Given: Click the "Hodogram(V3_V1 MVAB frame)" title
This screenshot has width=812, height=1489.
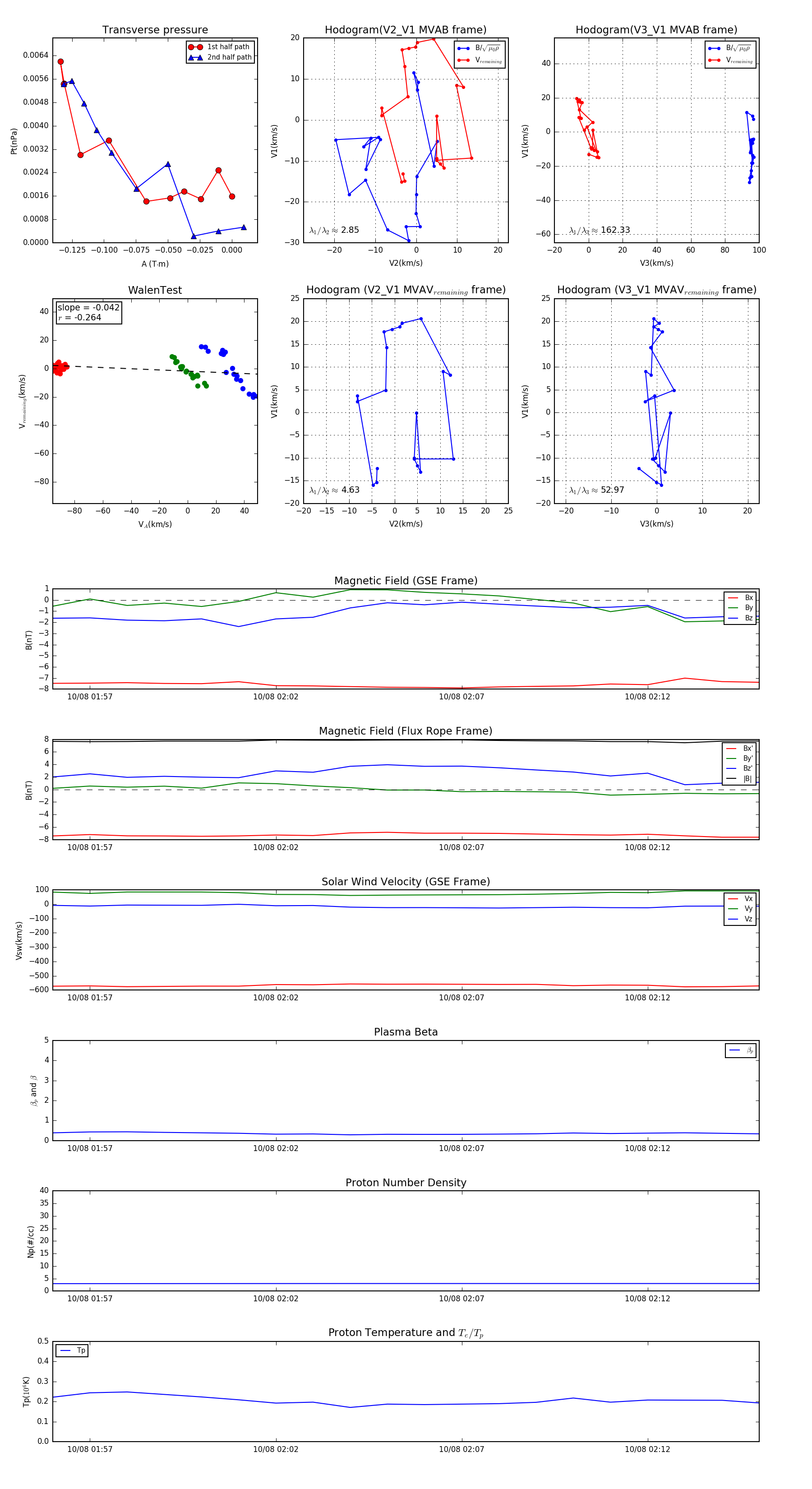Looking at the screenshot, I should [x=656, y=30].
